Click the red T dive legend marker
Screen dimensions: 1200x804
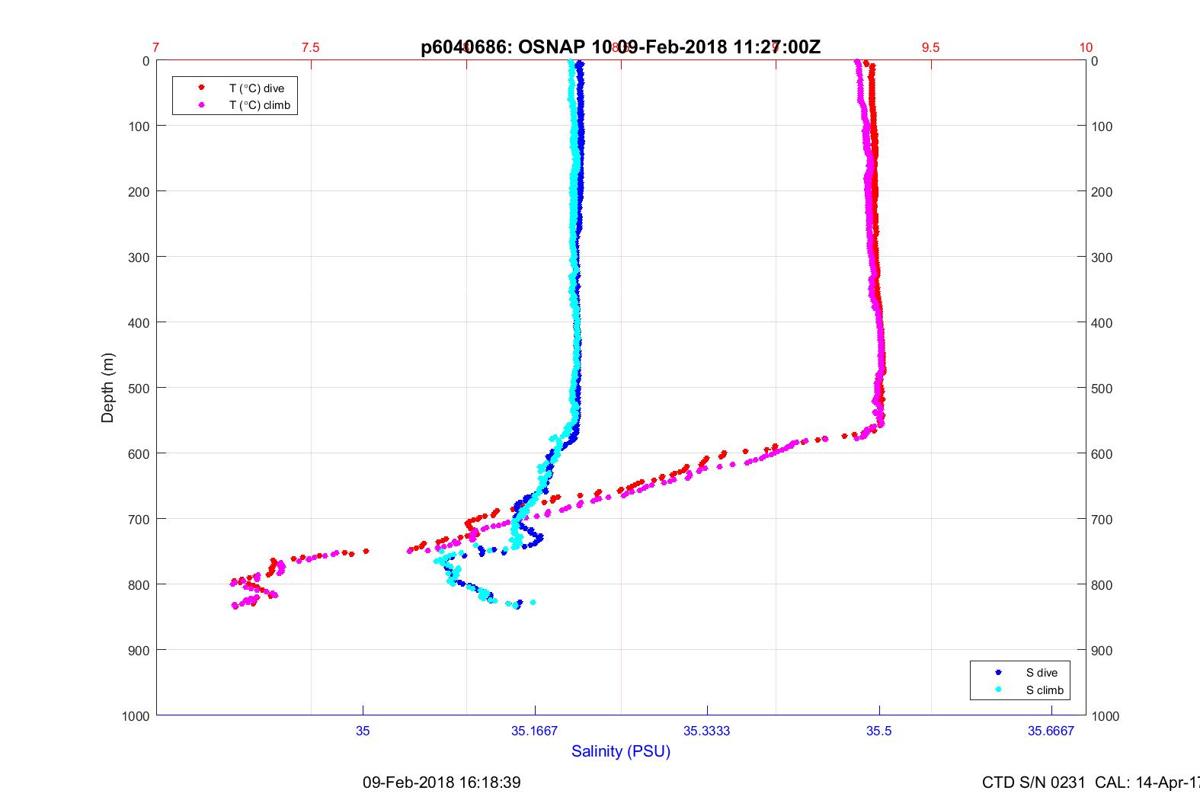pyautogui.click(x=203, y=88)
